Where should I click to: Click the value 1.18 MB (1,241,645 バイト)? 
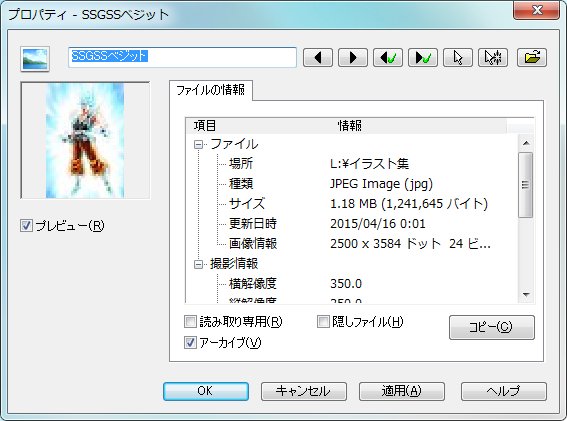tap(409, 204)
